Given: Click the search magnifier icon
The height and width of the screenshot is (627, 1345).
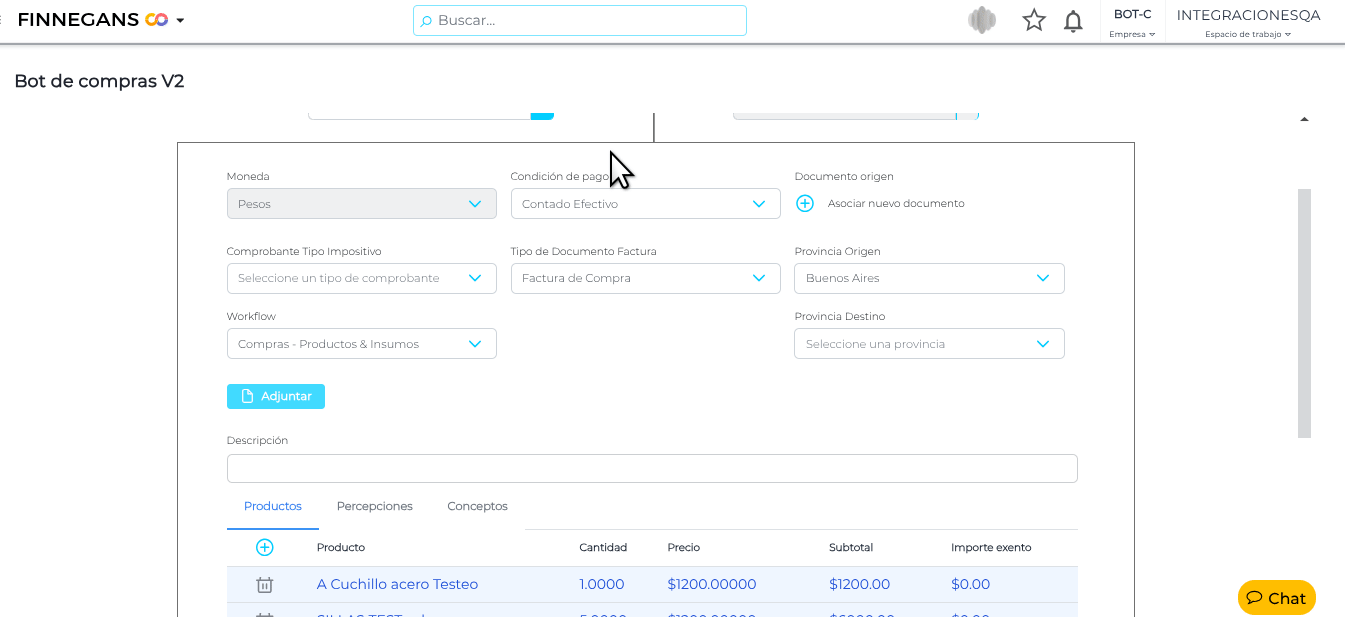Looking at the screenshot, I should pyautogui.click(x=426, y=21).
